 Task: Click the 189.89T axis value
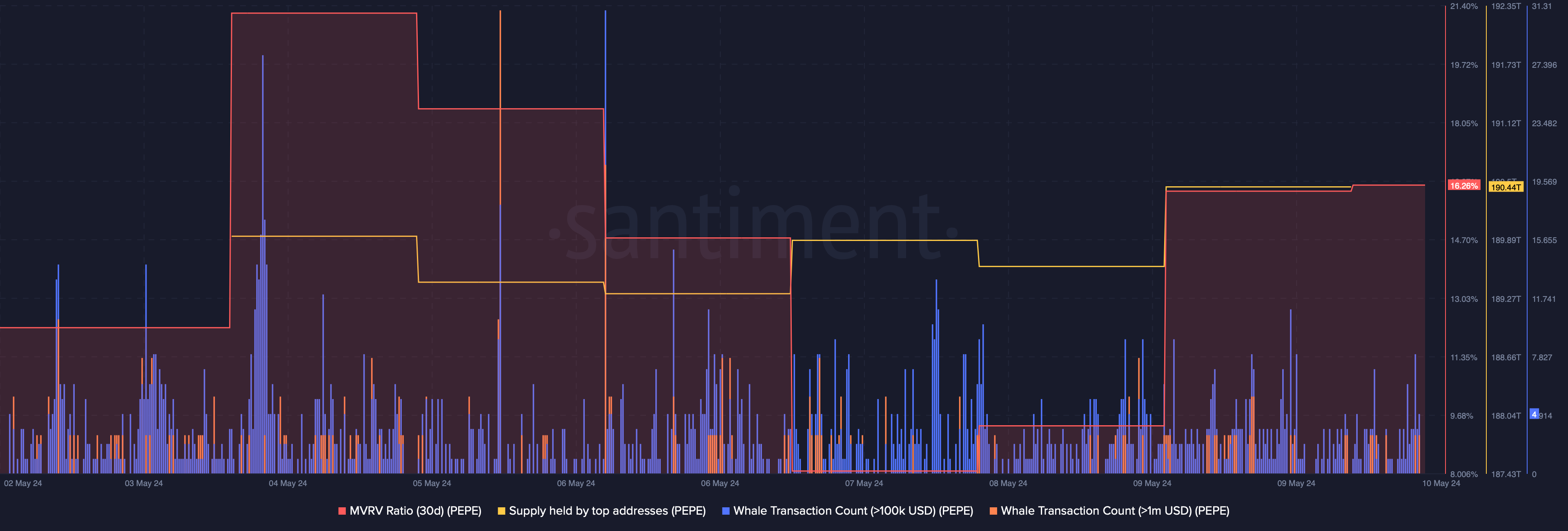click(x=1506, y=241)
